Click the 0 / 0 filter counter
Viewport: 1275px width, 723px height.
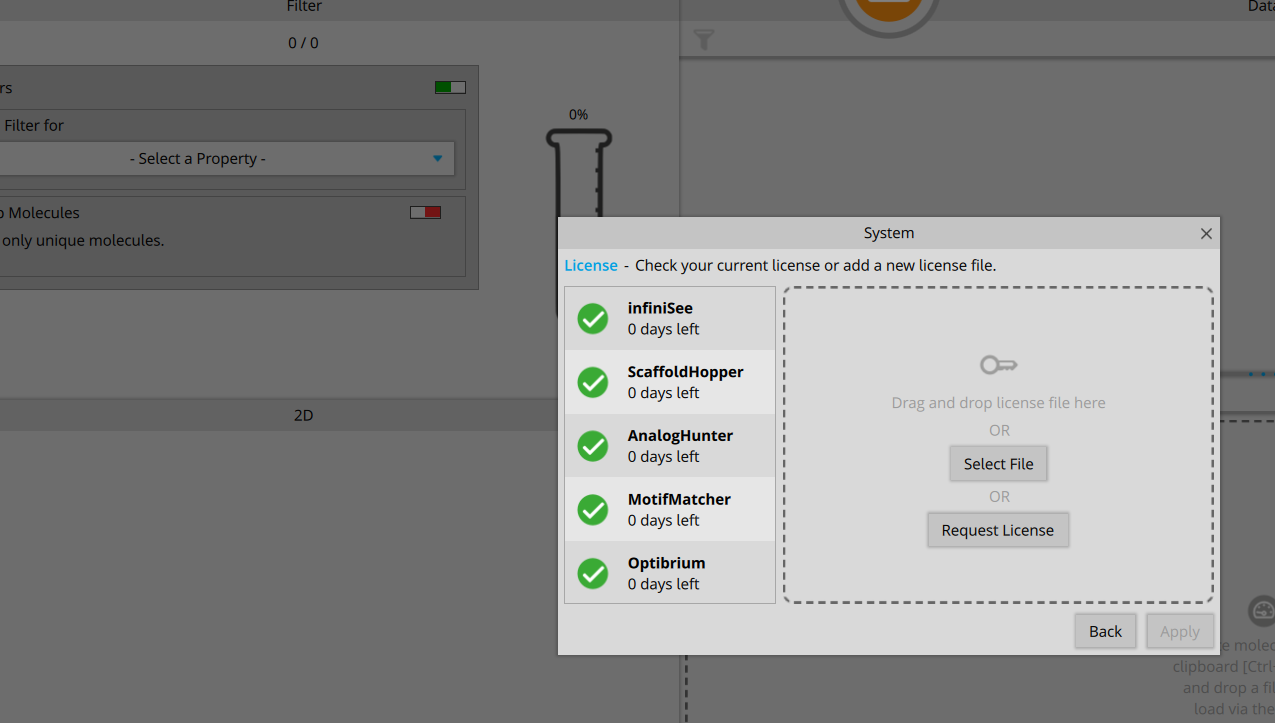click(x=303, y=43)
